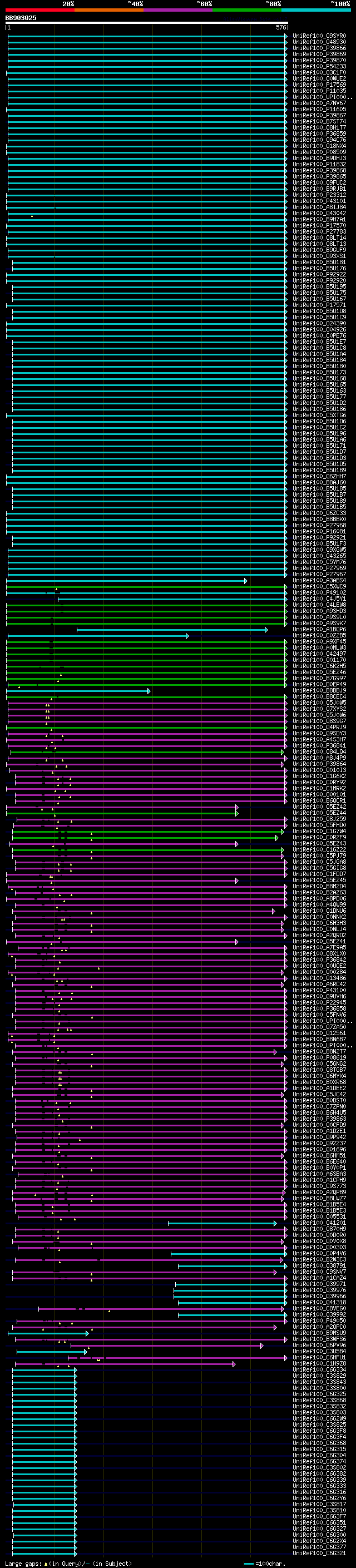Screen dimensions: 356x1568
Task: Click arrowhead ending the UniRef100_C0Z2B5 bar
Action: pyautogui.click(x=187, y=635)
